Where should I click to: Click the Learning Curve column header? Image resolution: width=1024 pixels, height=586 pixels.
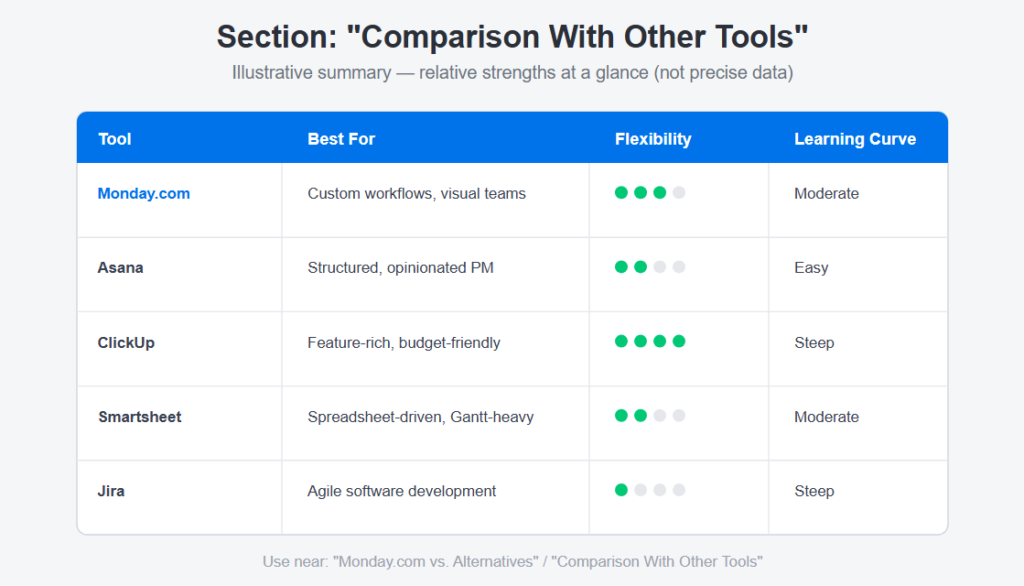(x=855, y=139)
